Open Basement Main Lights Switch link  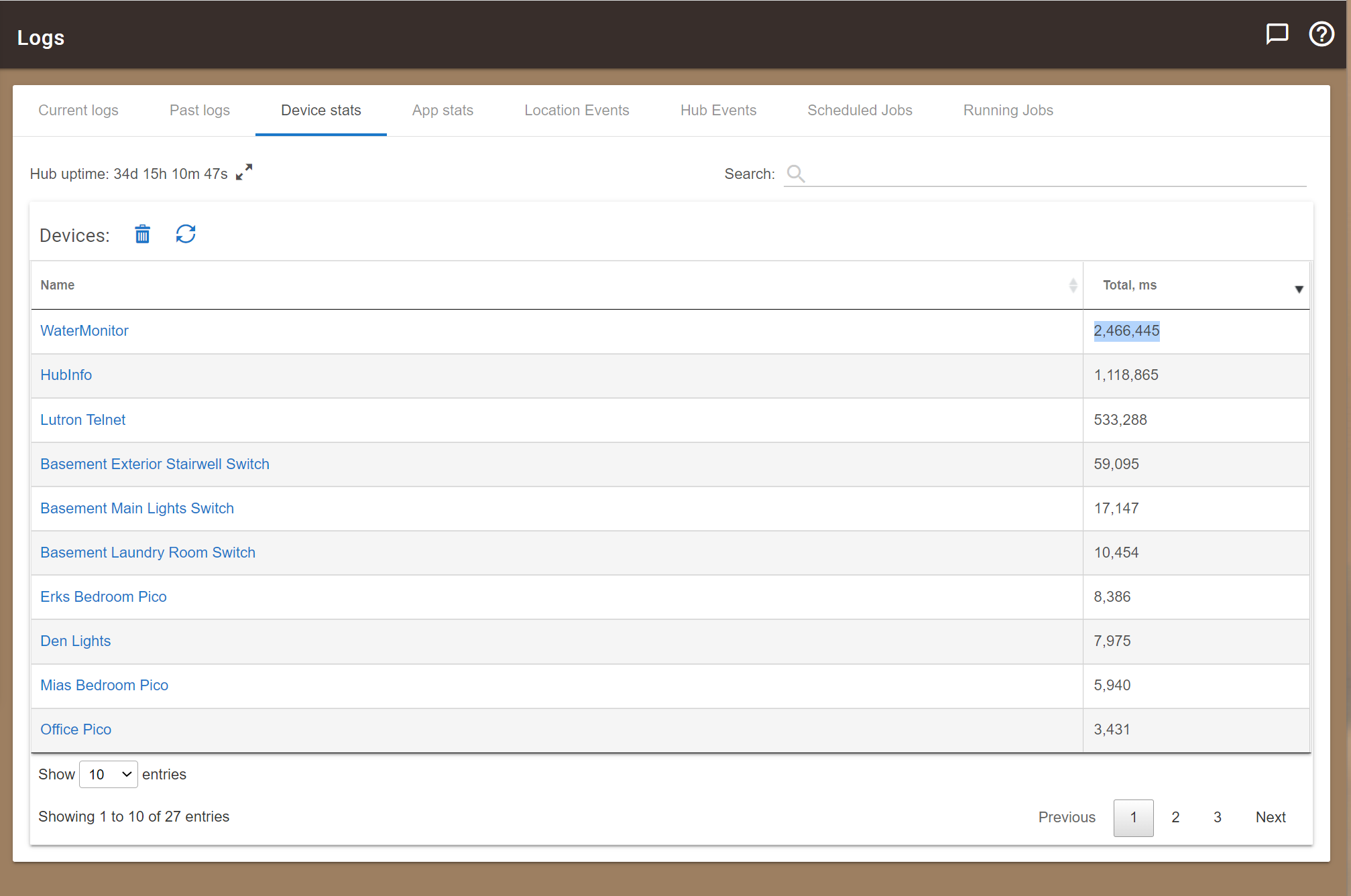[137, 509]
